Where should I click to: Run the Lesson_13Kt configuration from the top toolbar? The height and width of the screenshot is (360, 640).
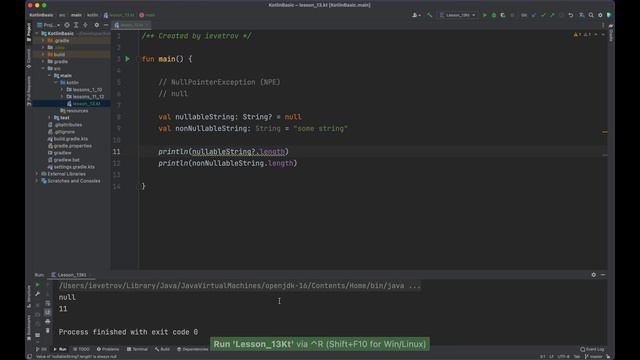484,15
